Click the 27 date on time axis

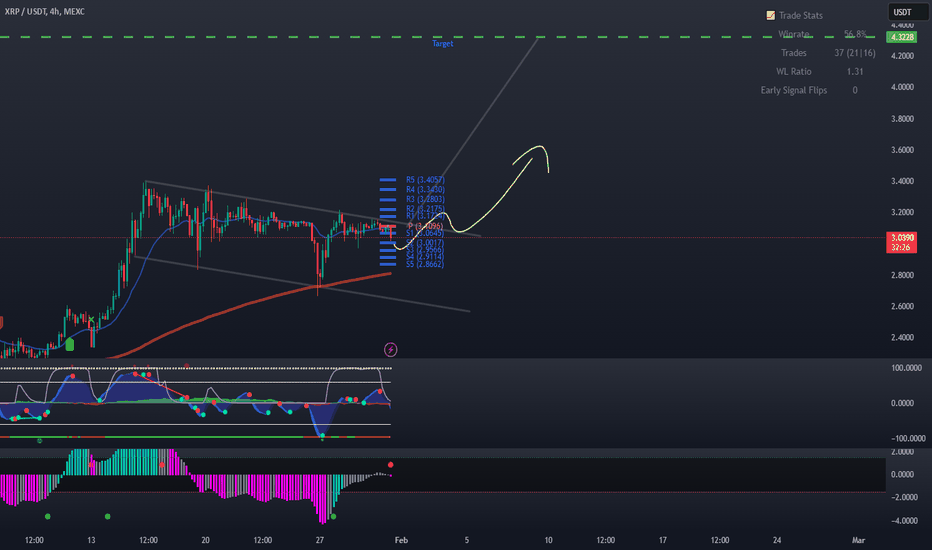(320, 540)
